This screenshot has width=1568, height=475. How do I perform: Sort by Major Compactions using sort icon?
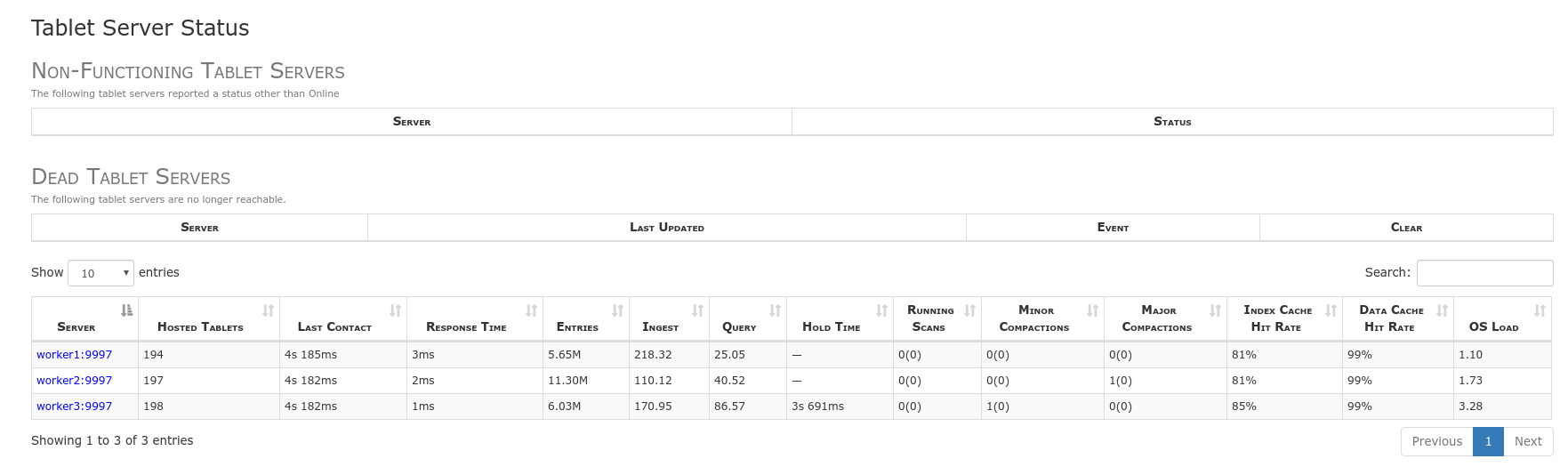[x=1215, y=310]
